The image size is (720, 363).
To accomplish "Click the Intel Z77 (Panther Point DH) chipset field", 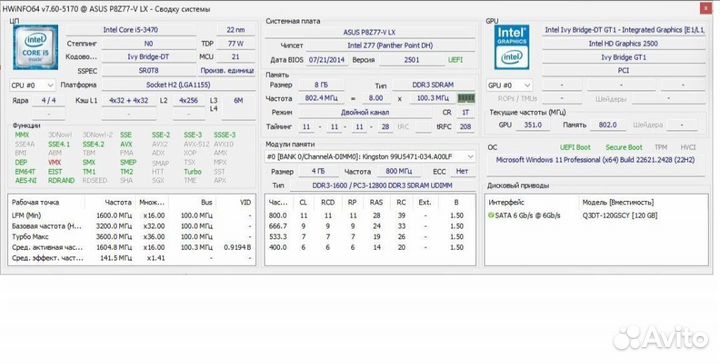I will pyautogui.click(x=390, y=45).
